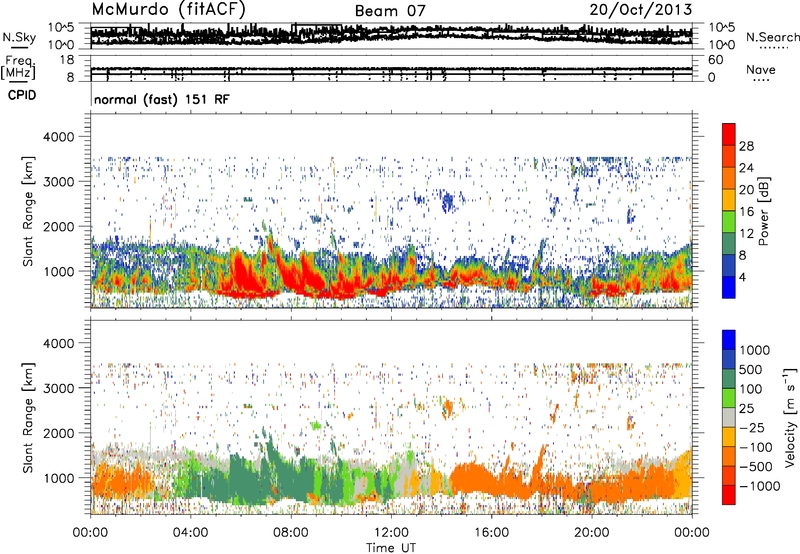Pick the blue top segment of Velocity color bar
The height and width of the screenshot is (554, 800).
pos(729,340)
